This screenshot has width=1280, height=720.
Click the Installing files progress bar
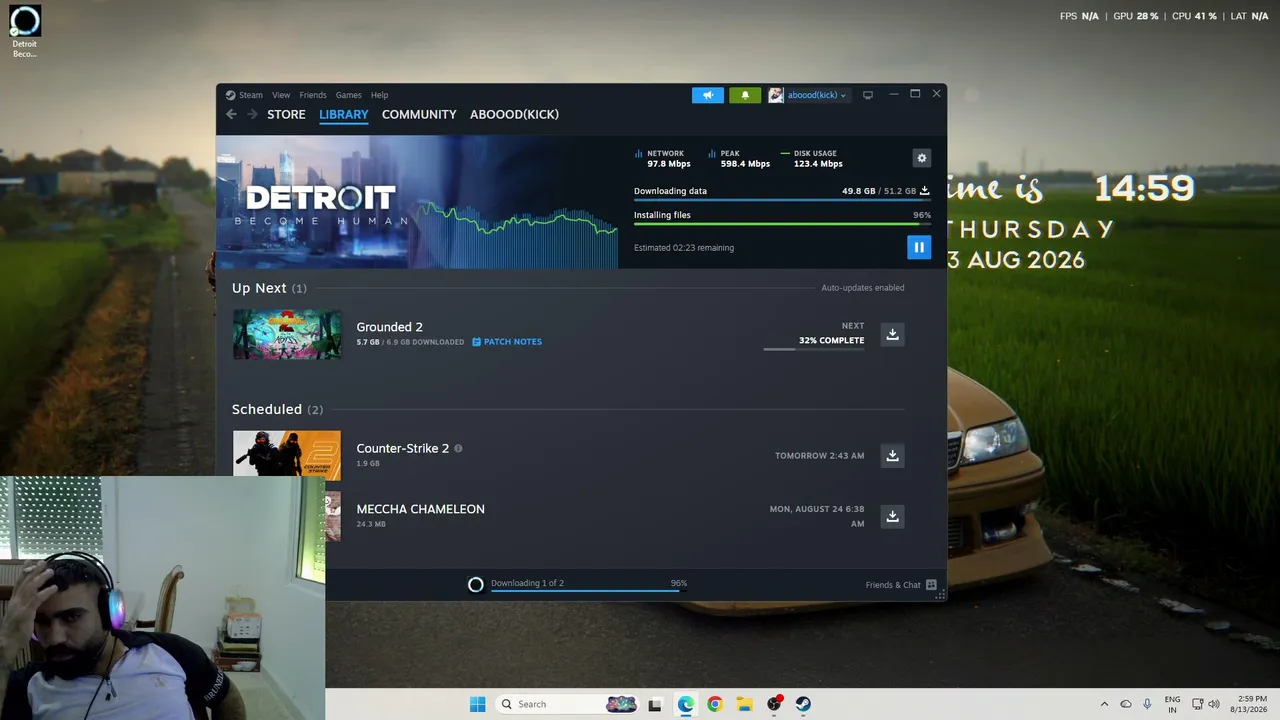point(782,224)
